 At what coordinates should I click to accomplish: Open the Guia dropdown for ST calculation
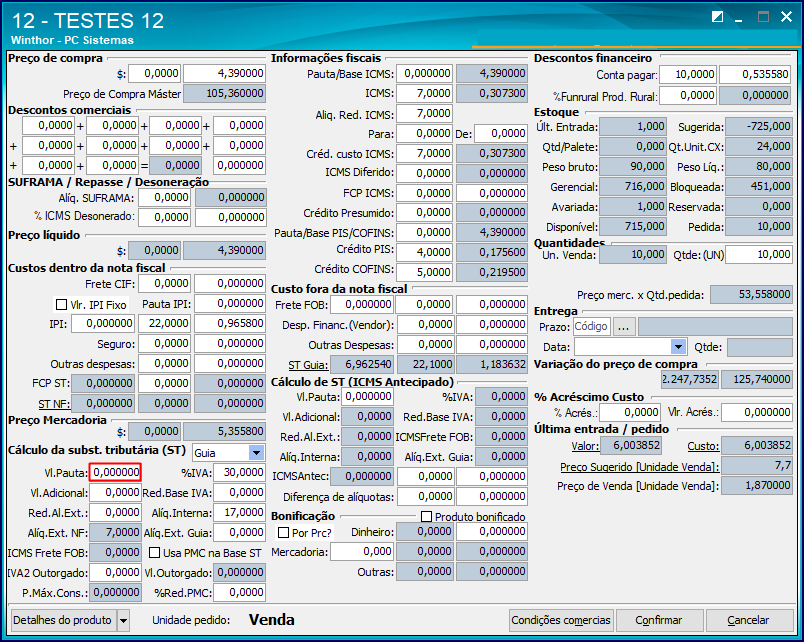(x=256, y=453)
